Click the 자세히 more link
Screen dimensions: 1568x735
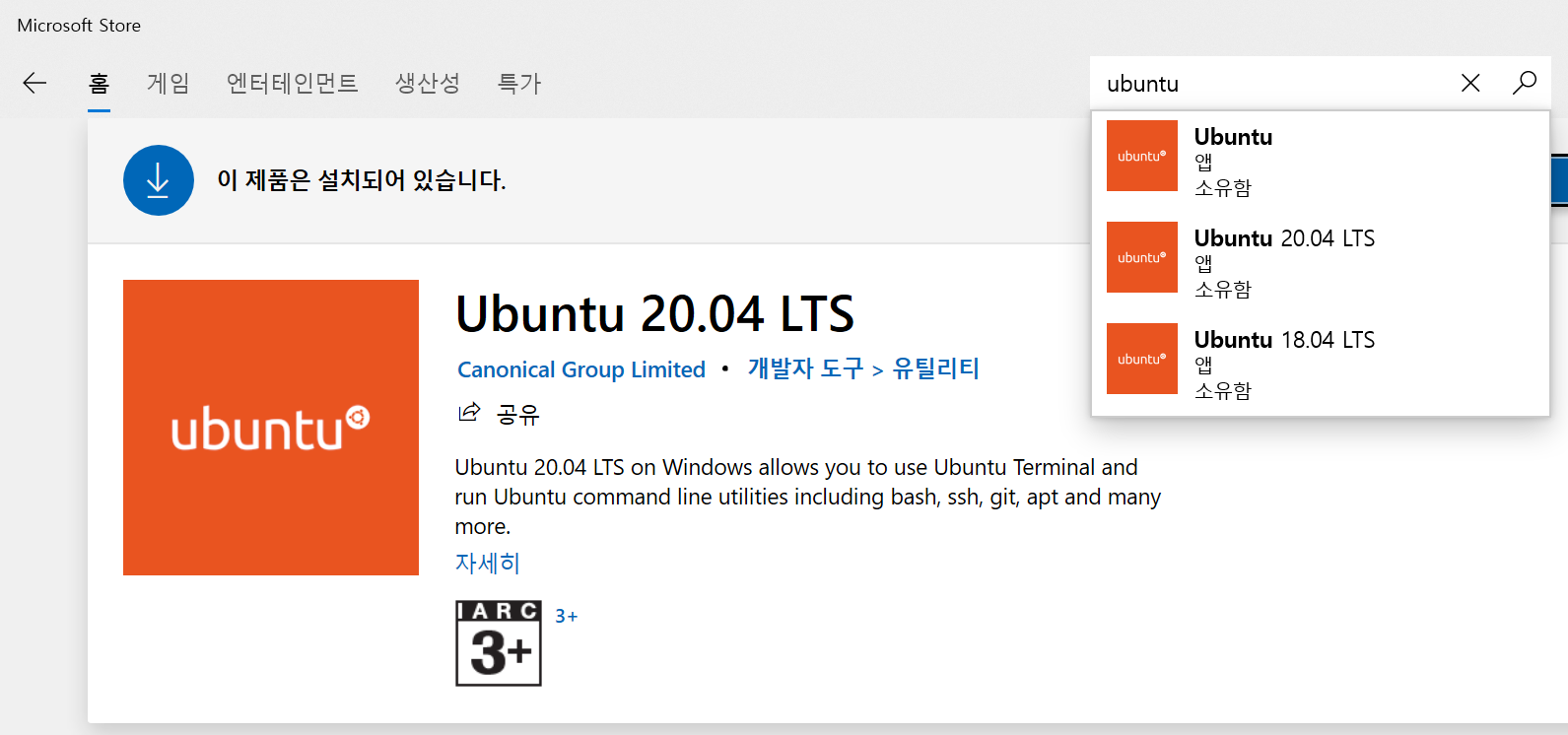tap(487, 564)
